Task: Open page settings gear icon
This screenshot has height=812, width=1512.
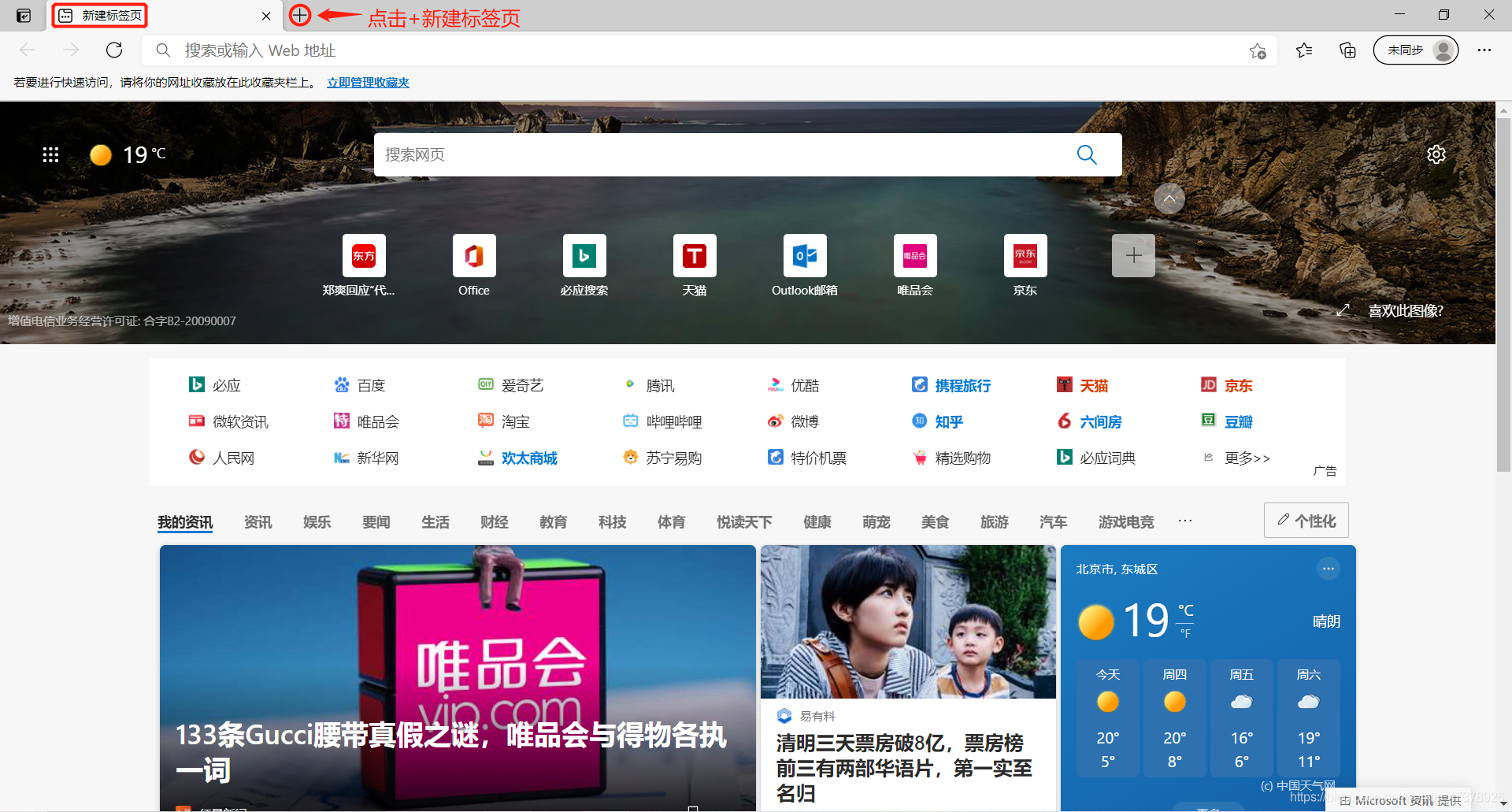Action: 1436,154
